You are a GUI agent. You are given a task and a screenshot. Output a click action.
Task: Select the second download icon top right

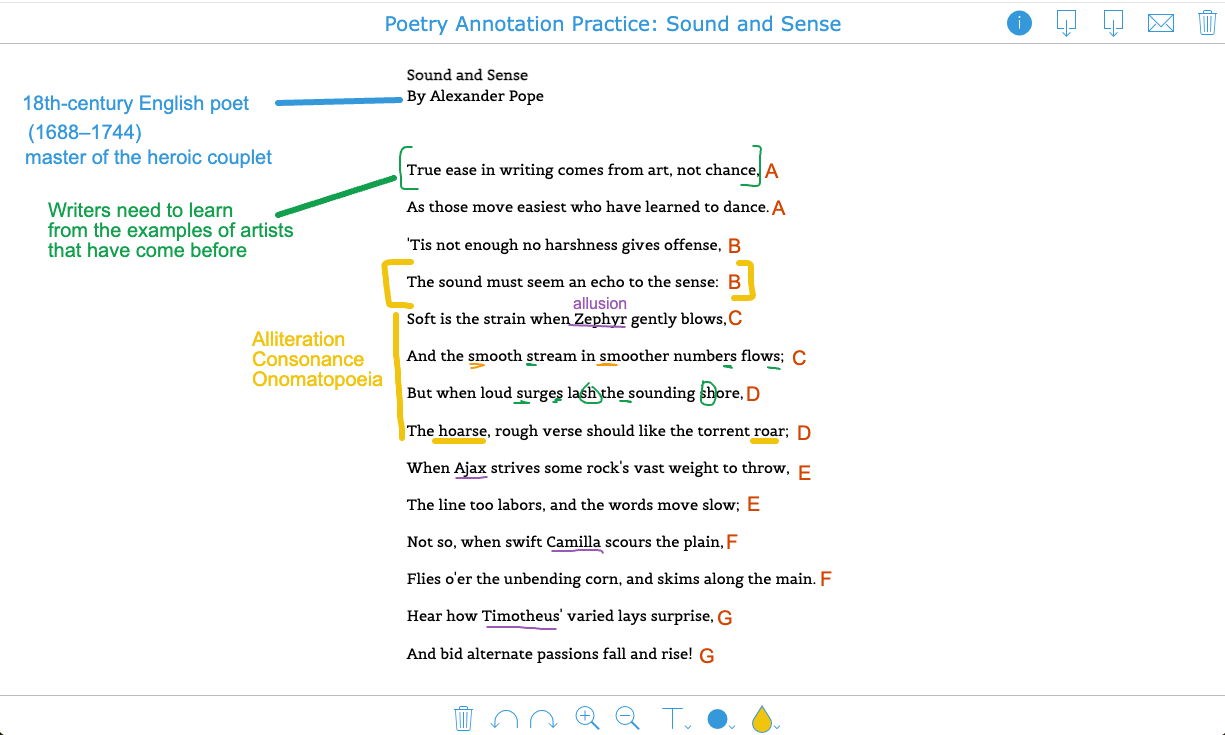point(1113,23)
